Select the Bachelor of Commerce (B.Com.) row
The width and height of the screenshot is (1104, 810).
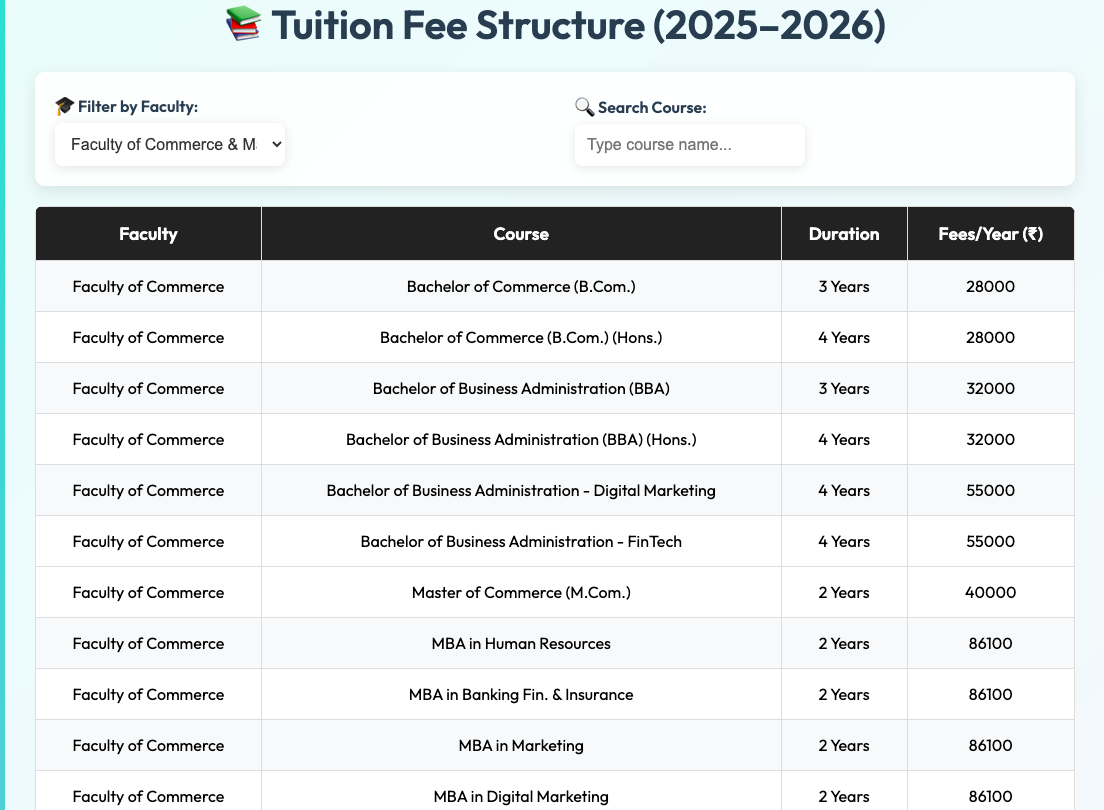coord(521,287)
